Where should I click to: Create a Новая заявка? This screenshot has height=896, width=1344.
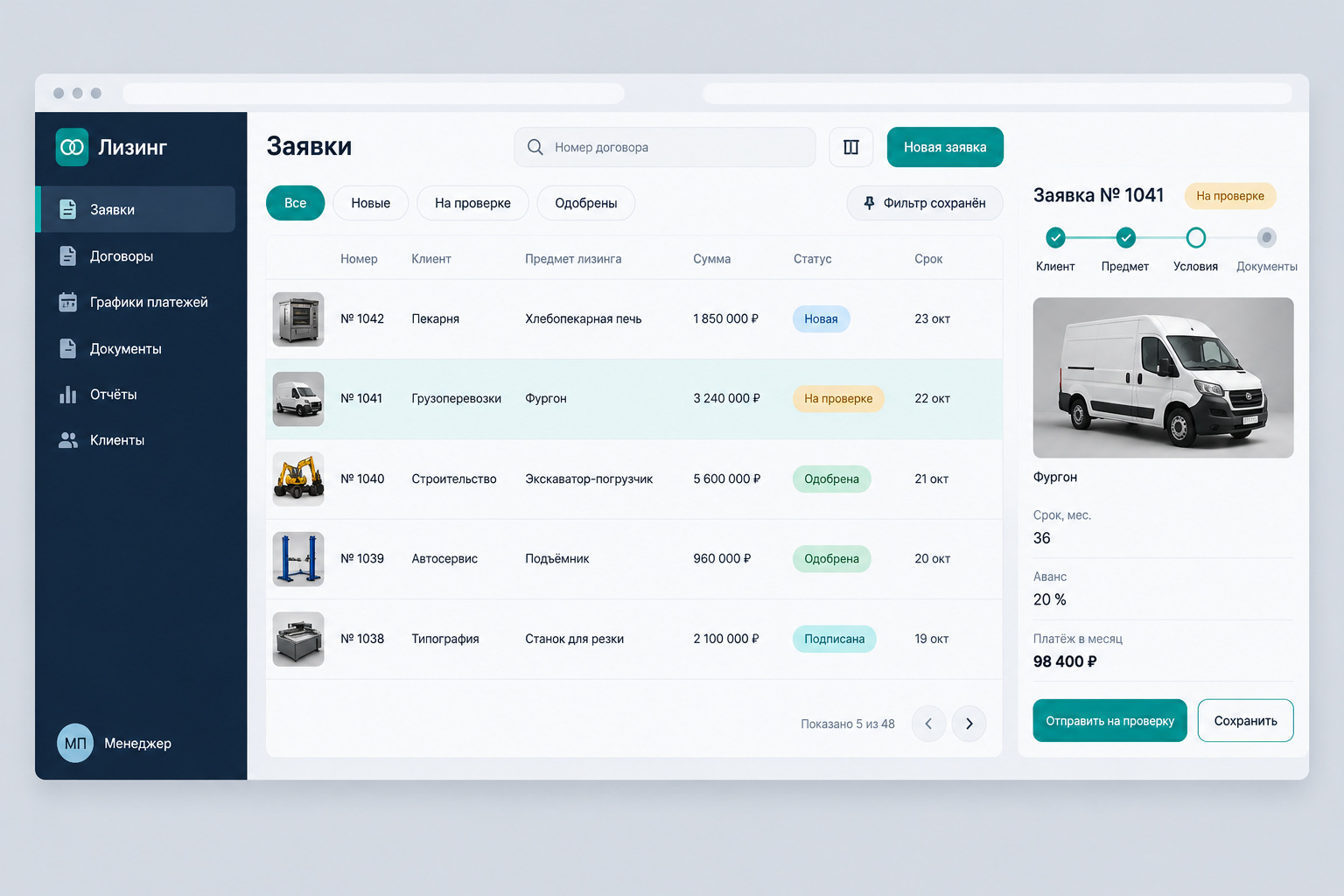tap(945, 147)
